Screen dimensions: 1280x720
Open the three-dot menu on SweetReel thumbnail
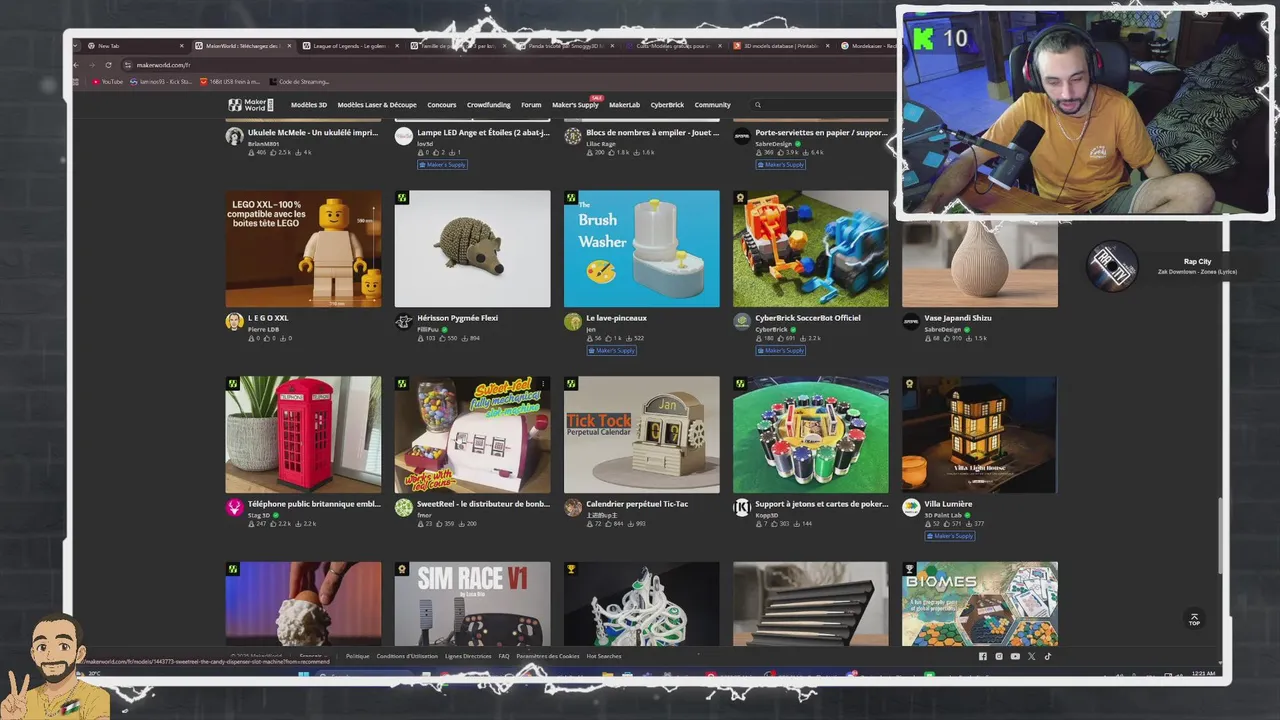(x=542, y=384)
